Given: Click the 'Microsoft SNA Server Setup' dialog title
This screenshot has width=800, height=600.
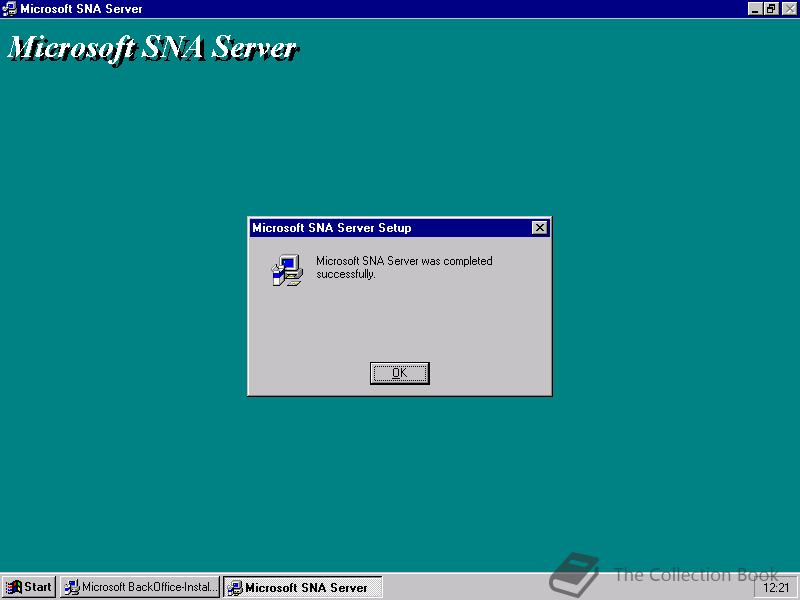Looking at the screenshot, I should 332,228.
